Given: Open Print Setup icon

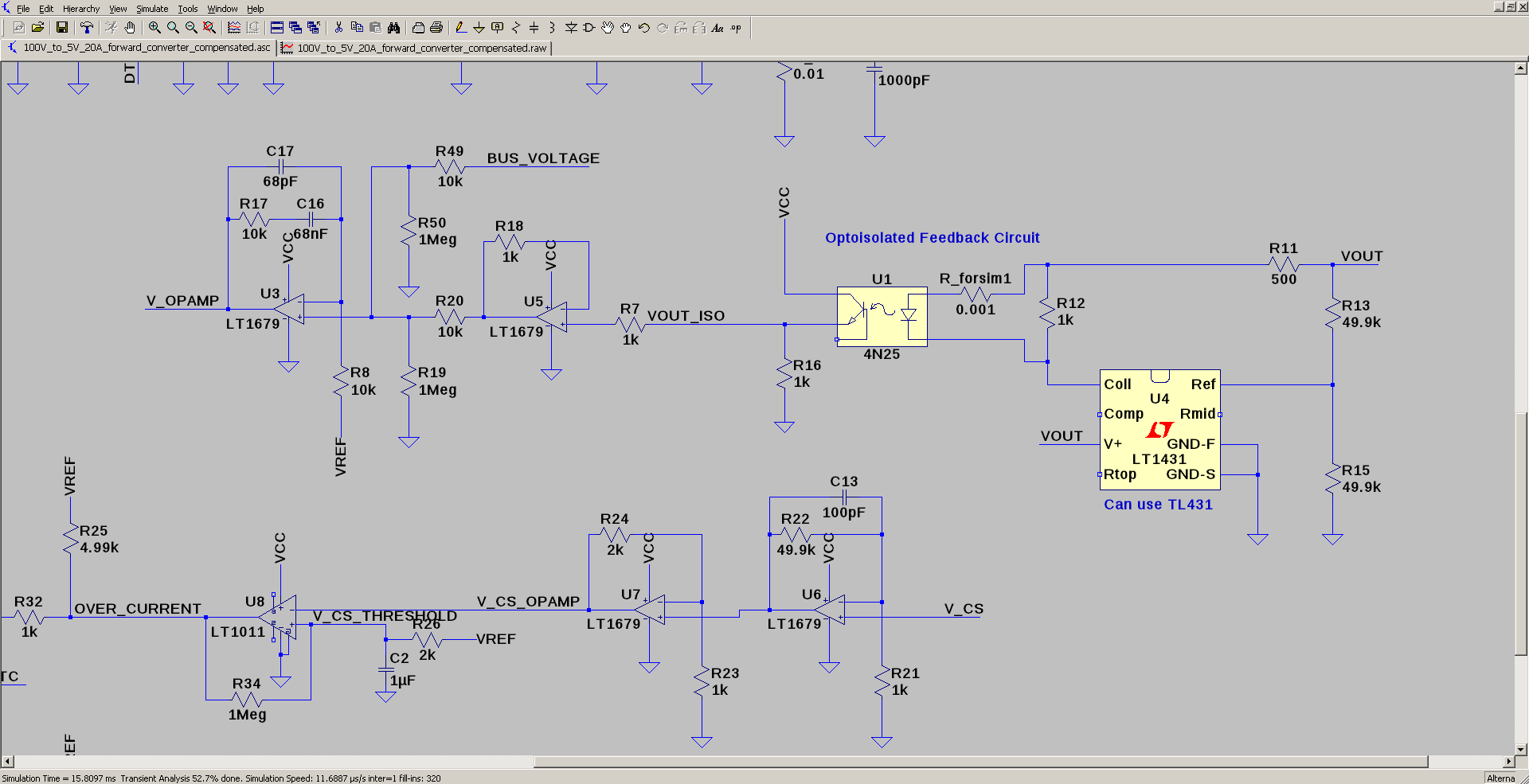Looking at the screenshot, I should pos(418,28).
